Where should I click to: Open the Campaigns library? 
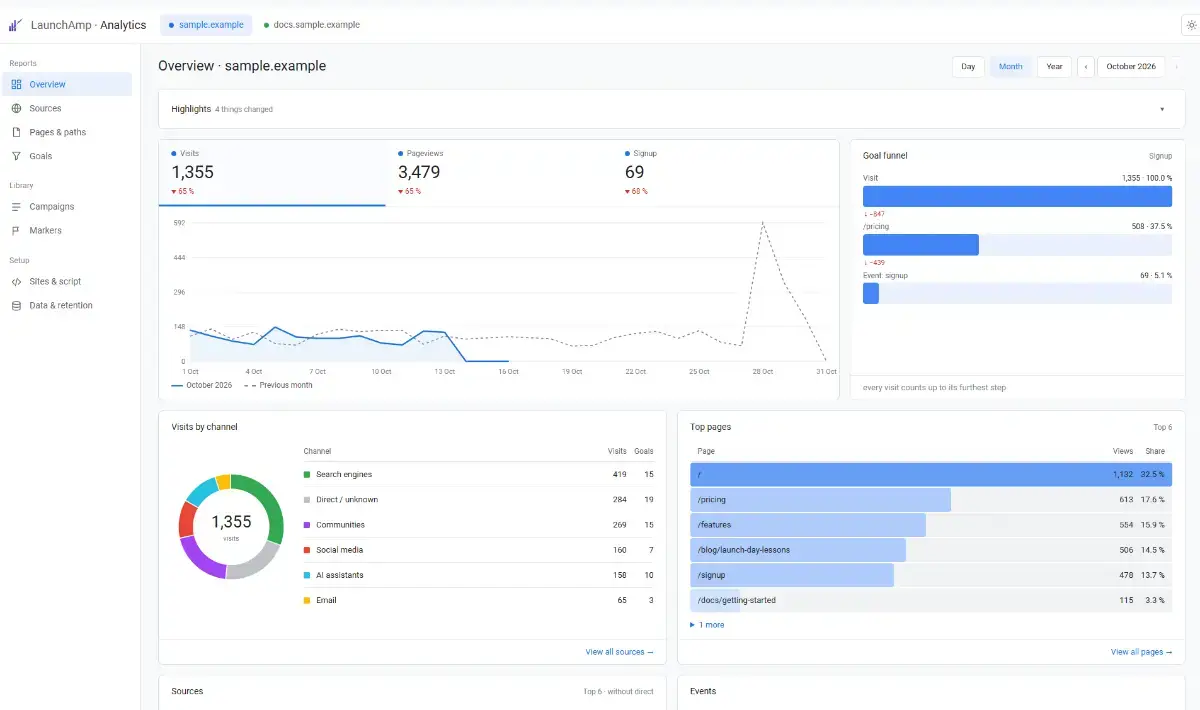pos(68,207)
